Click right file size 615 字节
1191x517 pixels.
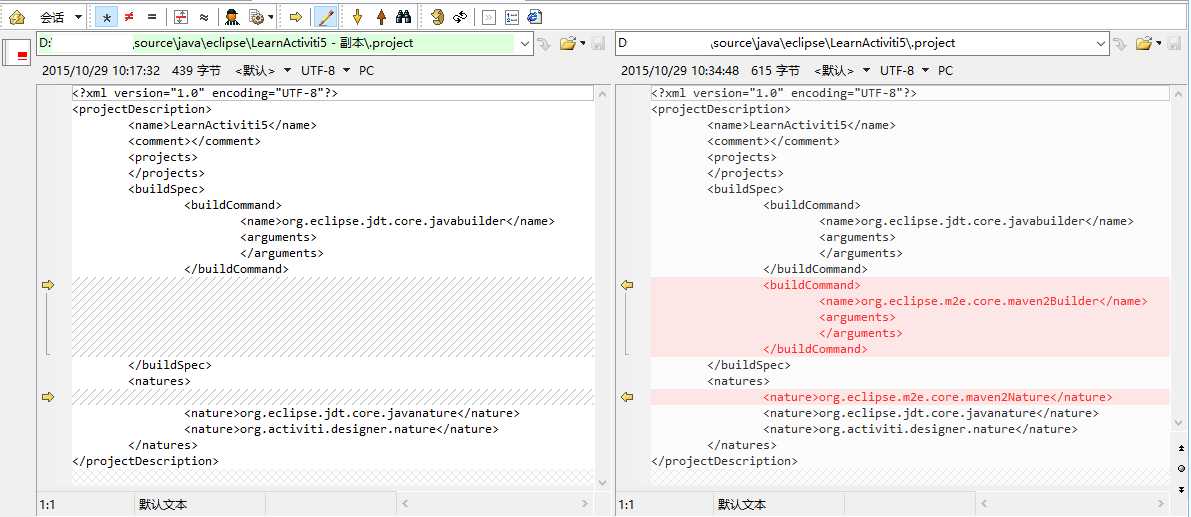click(775, 71)
